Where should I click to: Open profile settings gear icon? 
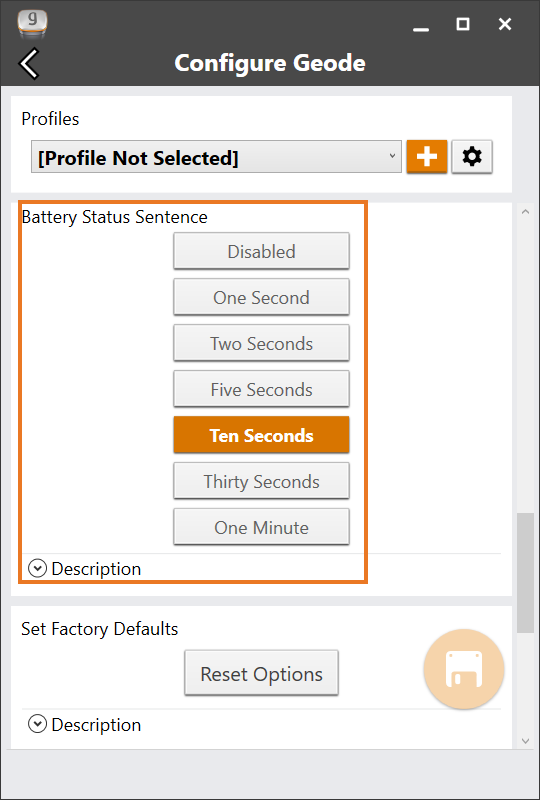point(472,157)
